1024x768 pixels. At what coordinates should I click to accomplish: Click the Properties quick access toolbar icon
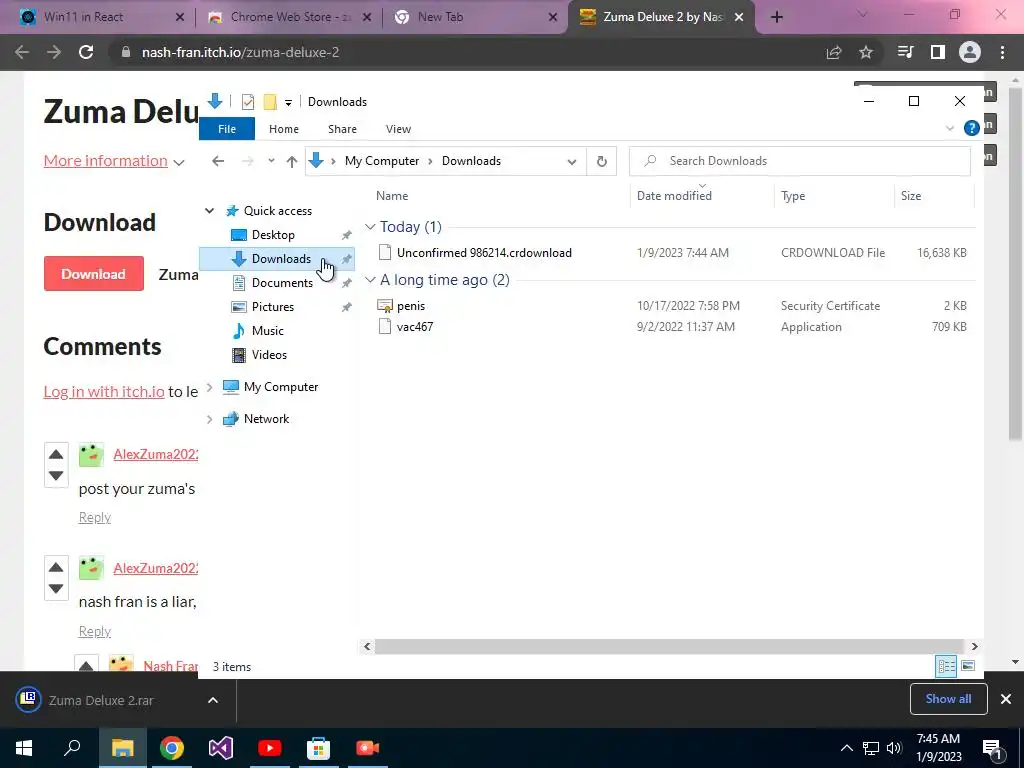248,102
